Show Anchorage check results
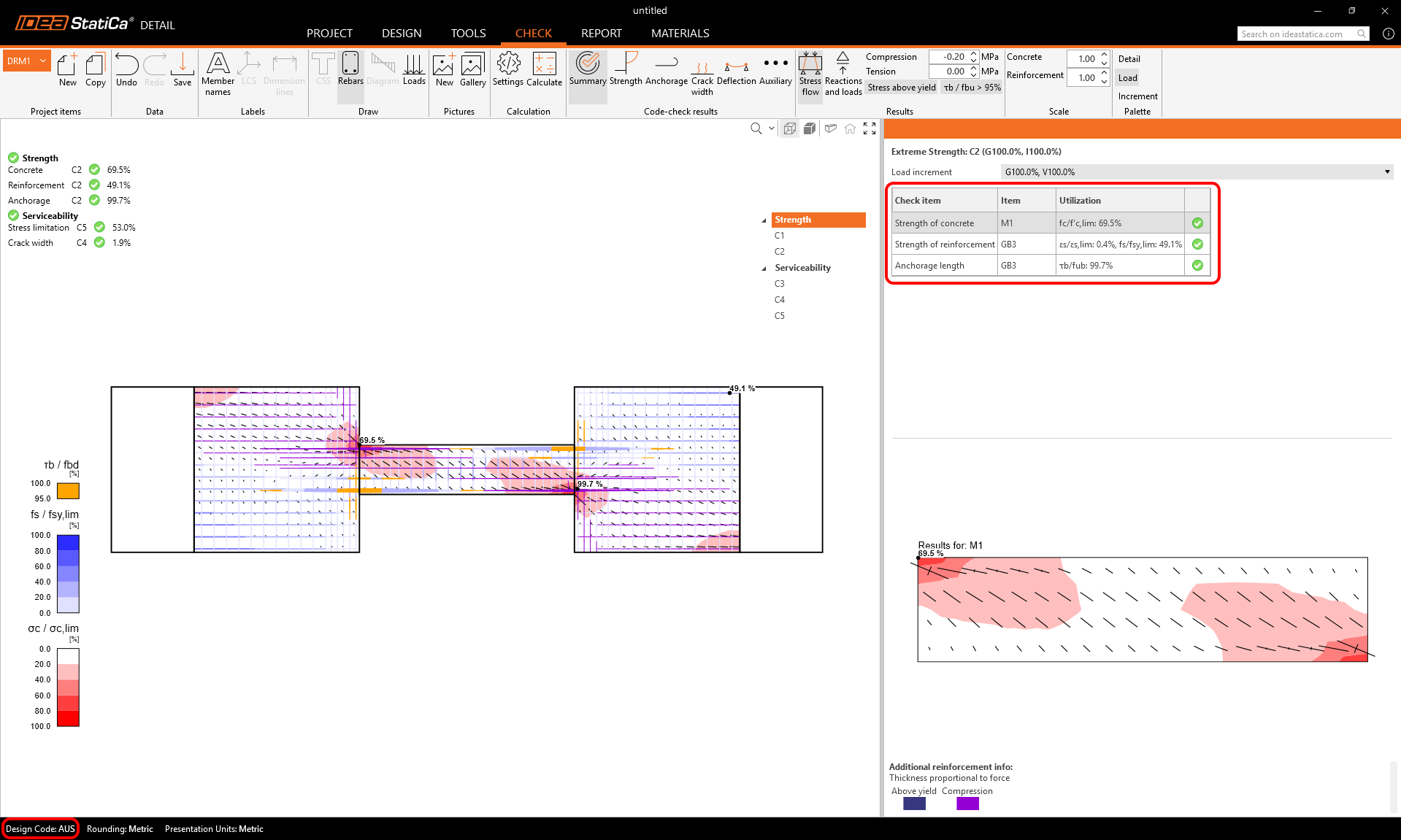 coord(666,69)
